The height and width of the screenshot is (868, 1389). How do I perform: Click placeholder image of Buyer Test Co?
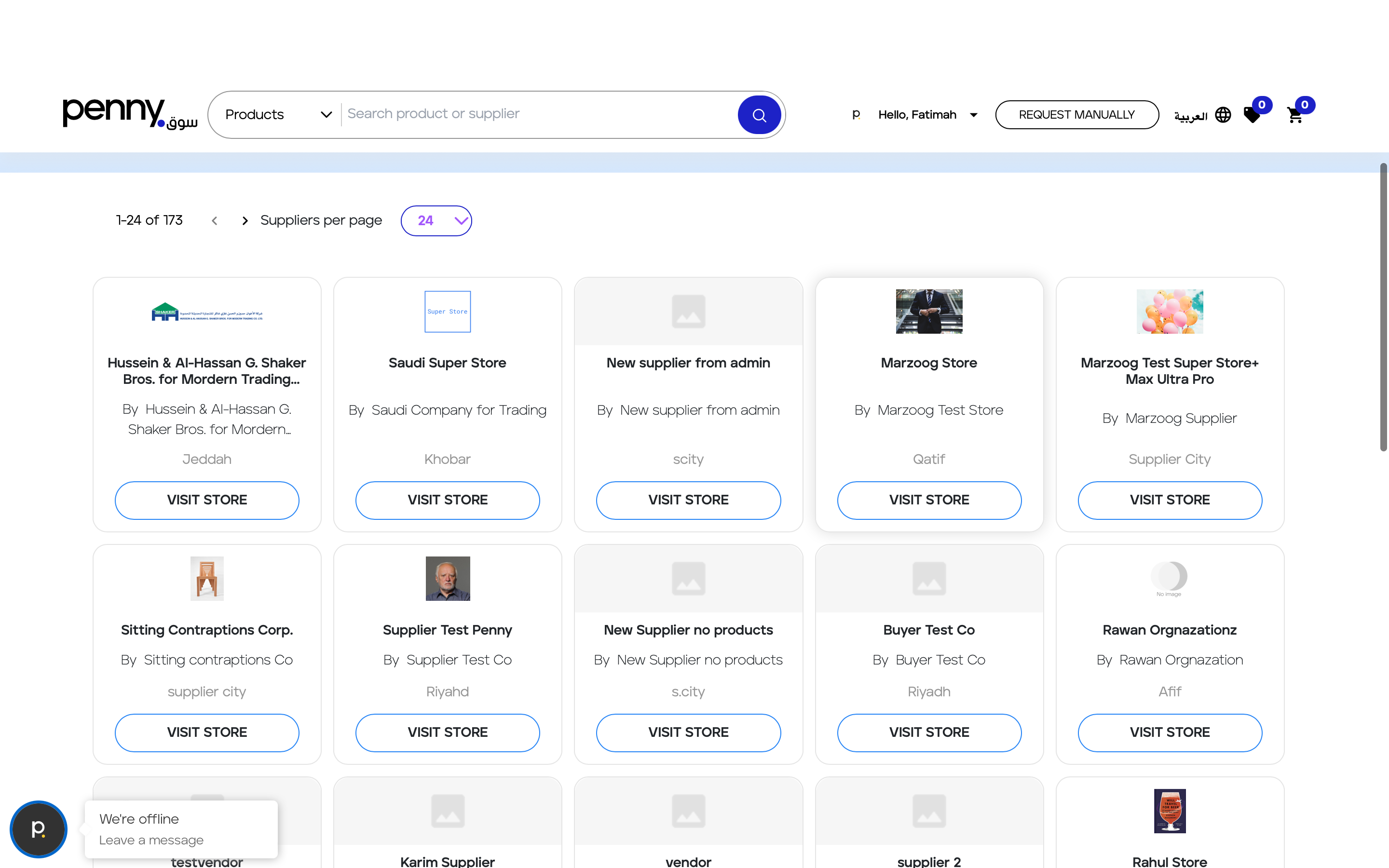pyautogui.click(x=929, y=579)
